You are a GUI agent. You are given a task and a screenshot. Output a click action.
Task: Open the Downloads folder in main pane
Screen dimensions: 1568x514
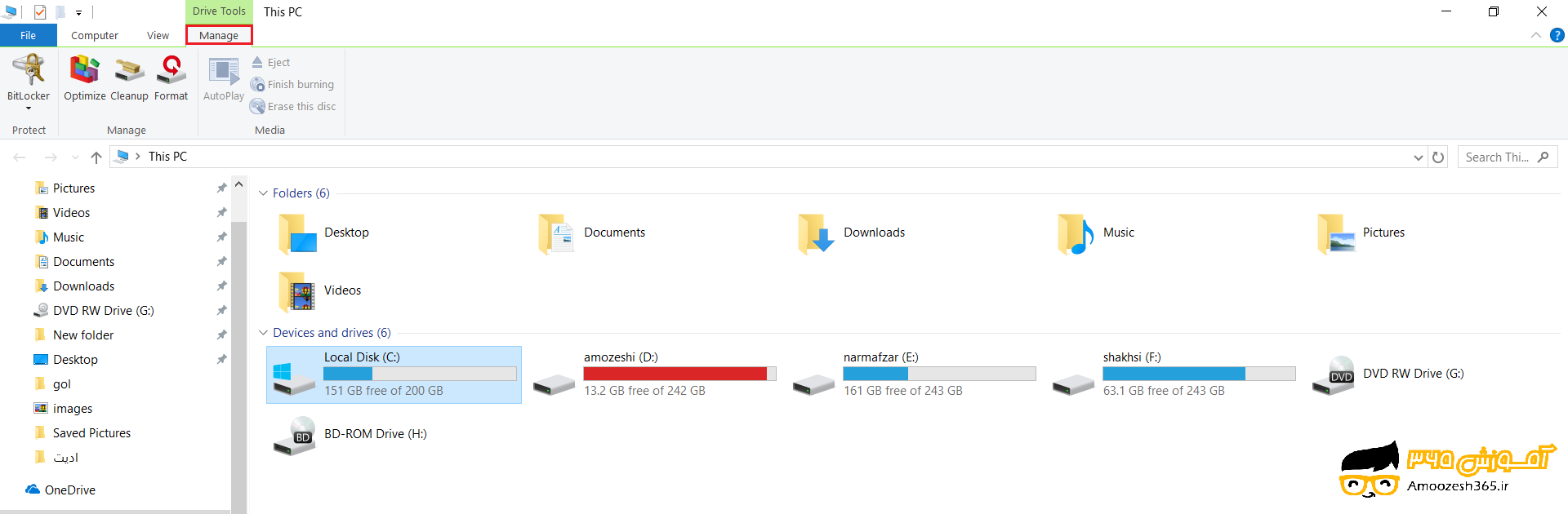852,233
